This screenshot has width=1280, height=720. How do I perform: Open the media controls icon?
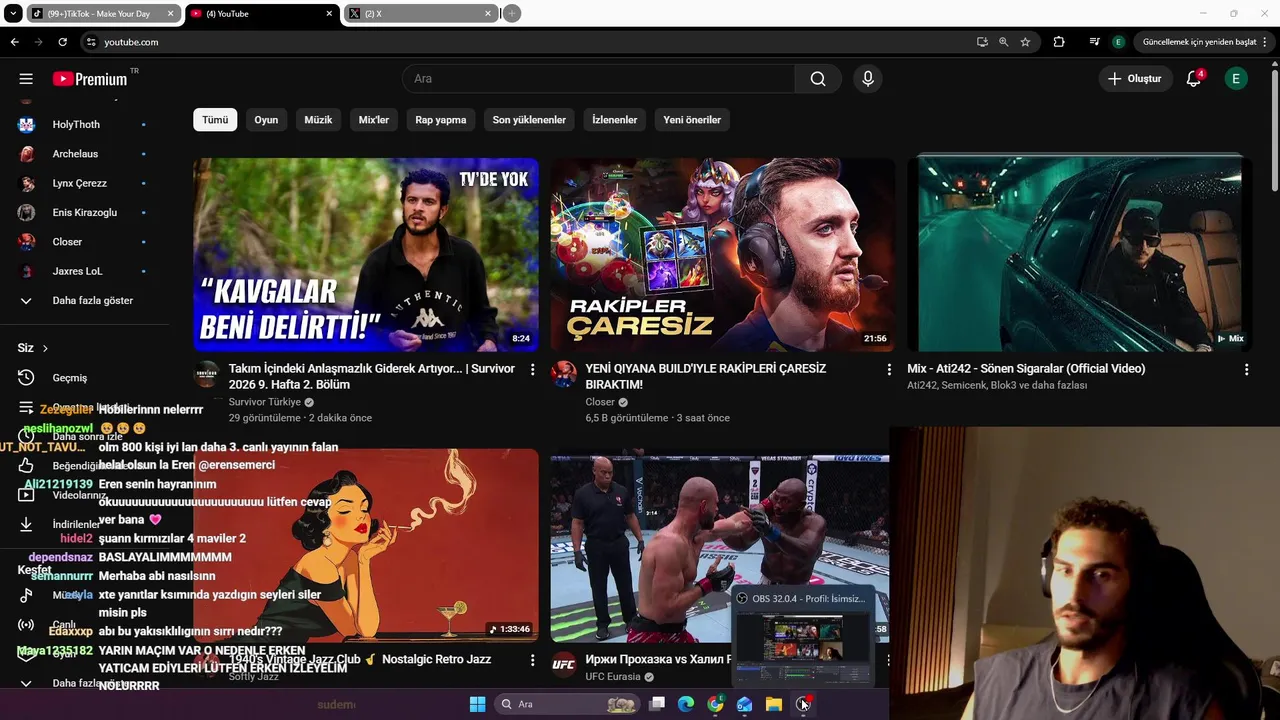coord(1095,42)
